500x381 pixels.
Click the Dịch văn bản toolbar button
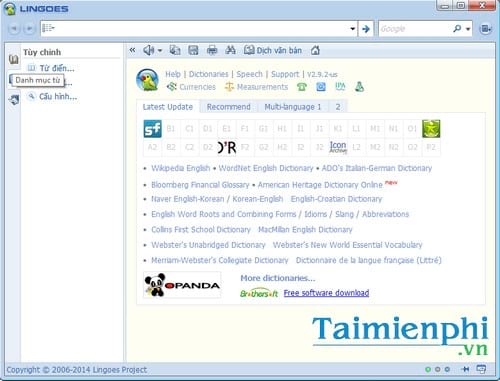pyautogui.click(x=273, y=50)
